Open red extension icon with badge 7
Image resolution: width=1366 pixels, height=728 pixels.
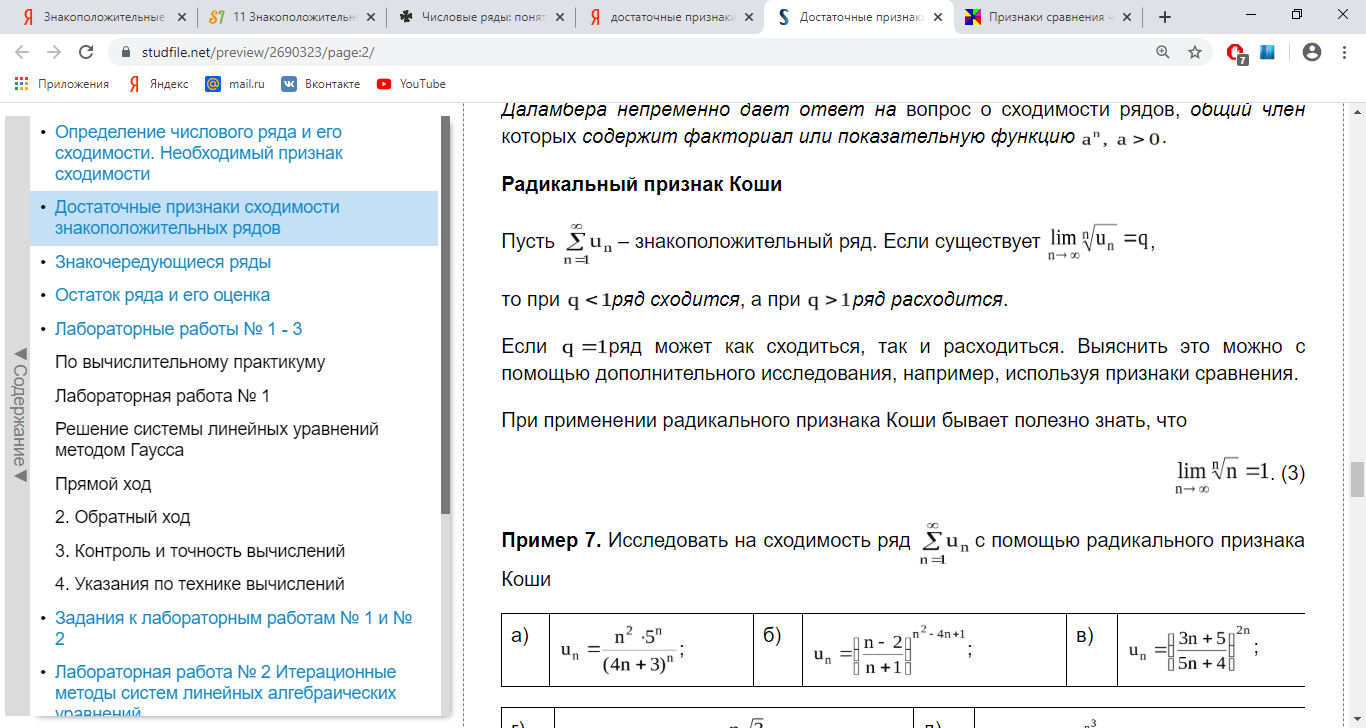coord(1236,53)
